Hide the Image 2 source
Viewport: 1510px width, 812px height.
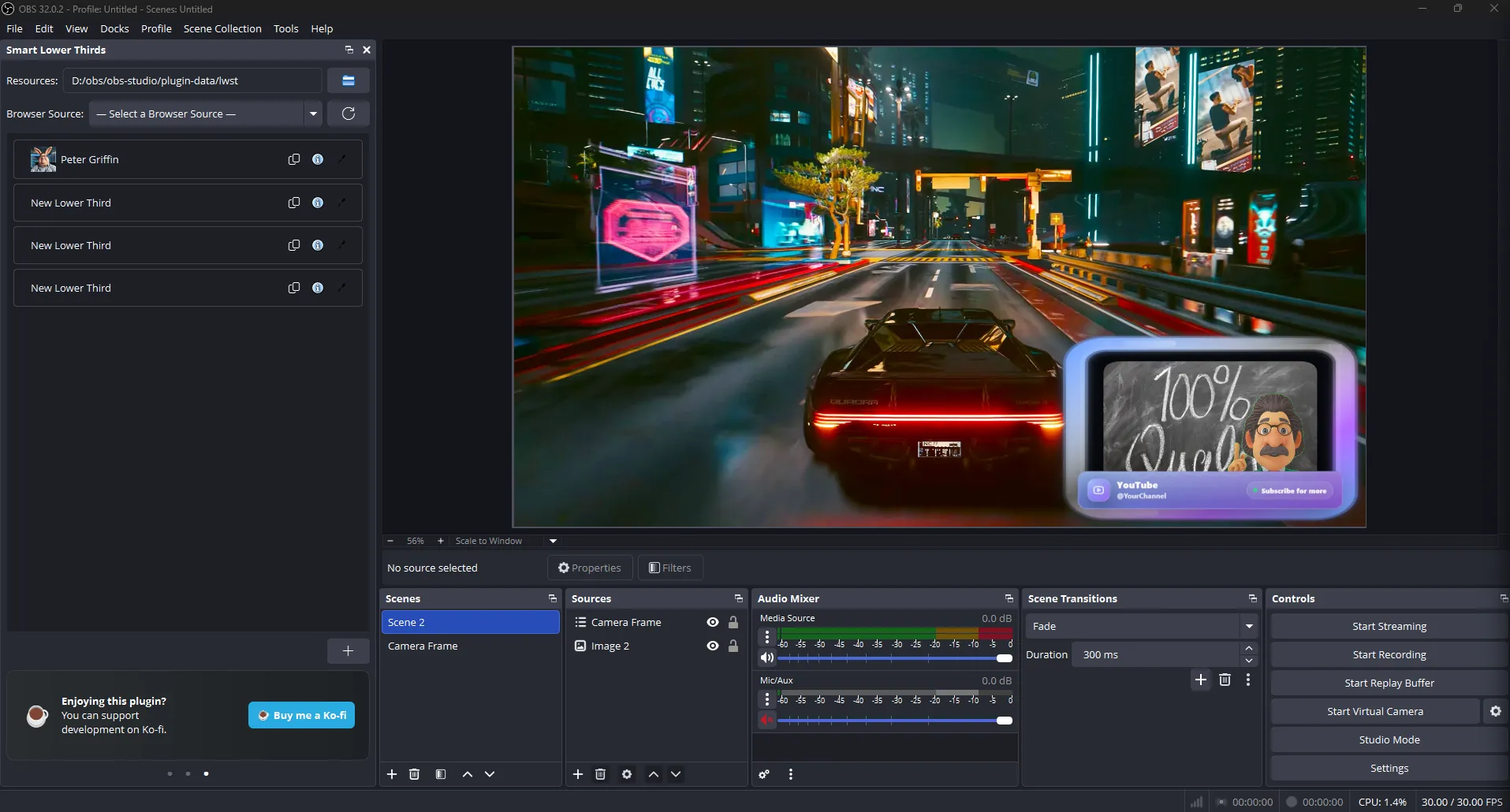pyautogui.click(x=712, y=646)
